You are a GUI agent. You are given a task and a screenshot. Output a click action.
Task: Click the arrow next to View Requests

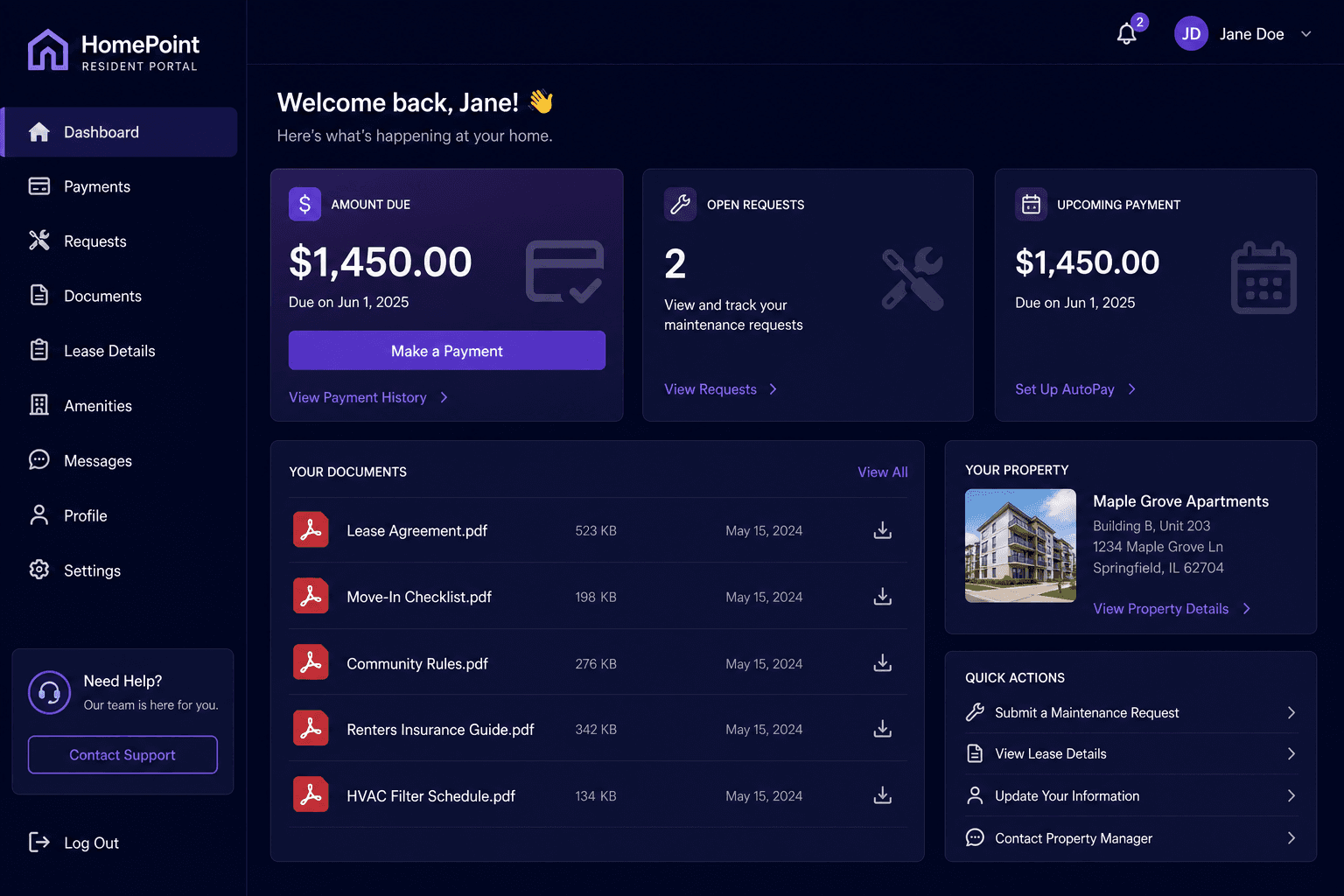(x=773, y=389)
